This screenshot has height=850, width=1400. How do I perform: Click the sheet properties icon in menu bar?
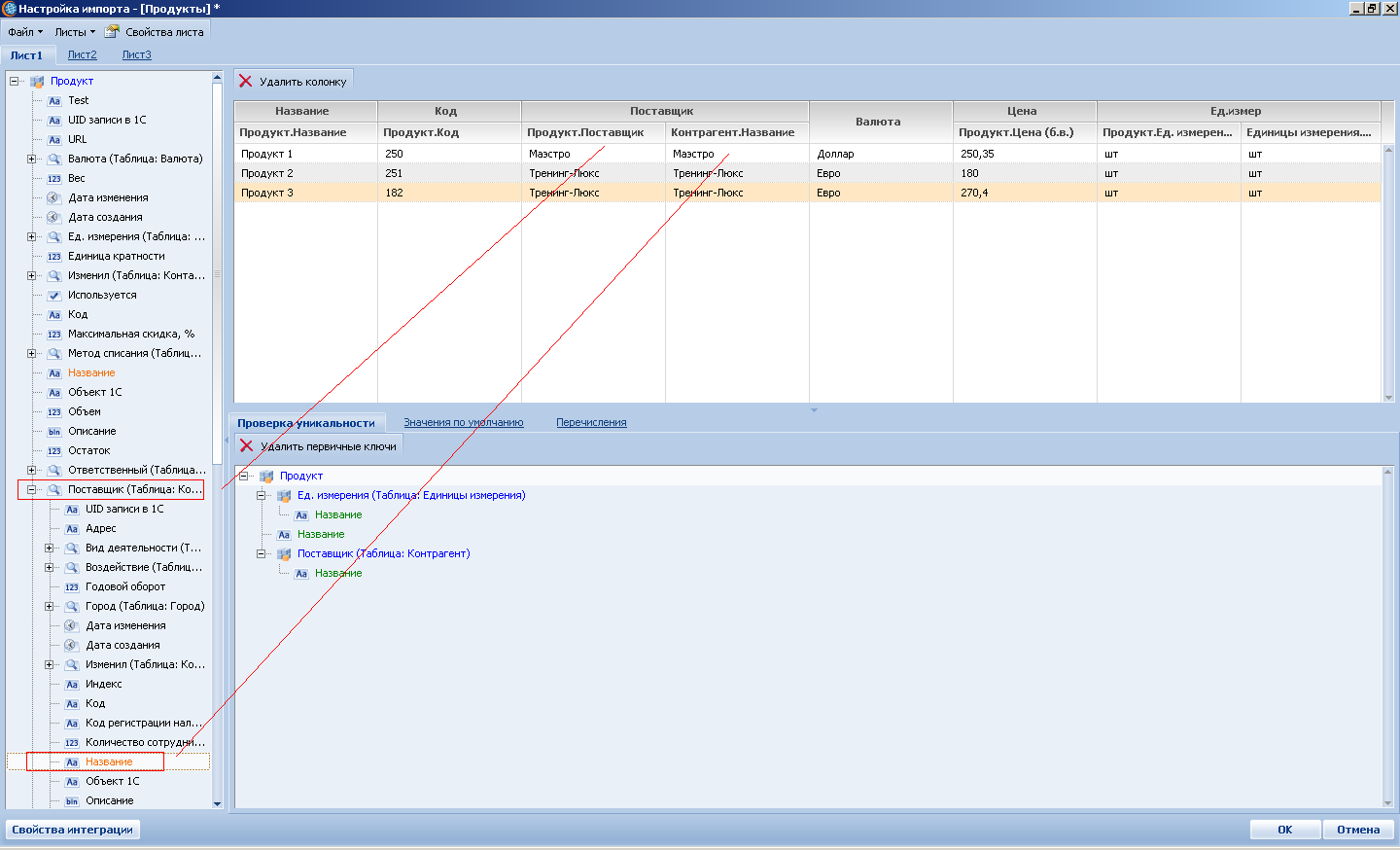112,31
